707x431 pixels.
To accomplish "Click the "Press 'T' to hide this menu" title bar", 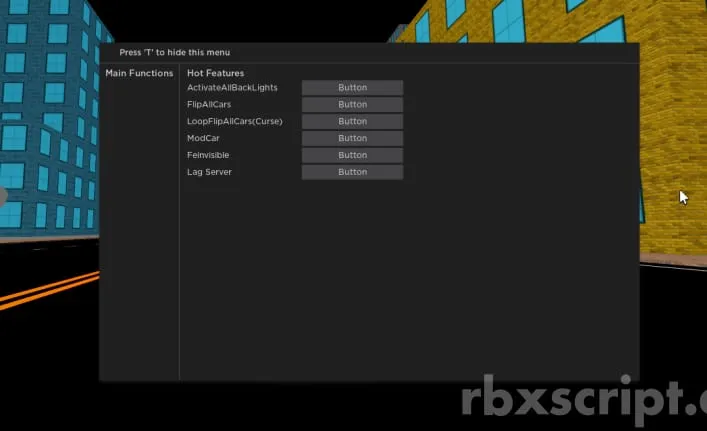I will (180, 52).
